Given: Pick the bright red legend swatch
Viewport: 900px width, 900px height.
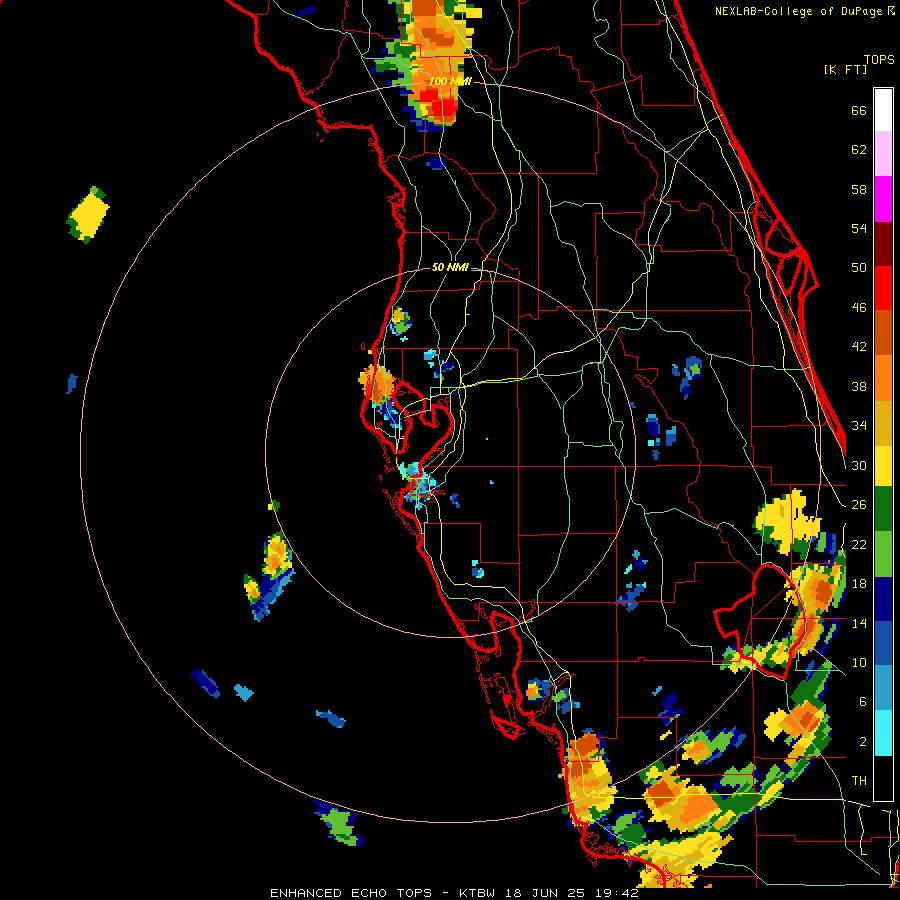Looking at the screenshot, I should pyautogui.click(x=883, y=288).
